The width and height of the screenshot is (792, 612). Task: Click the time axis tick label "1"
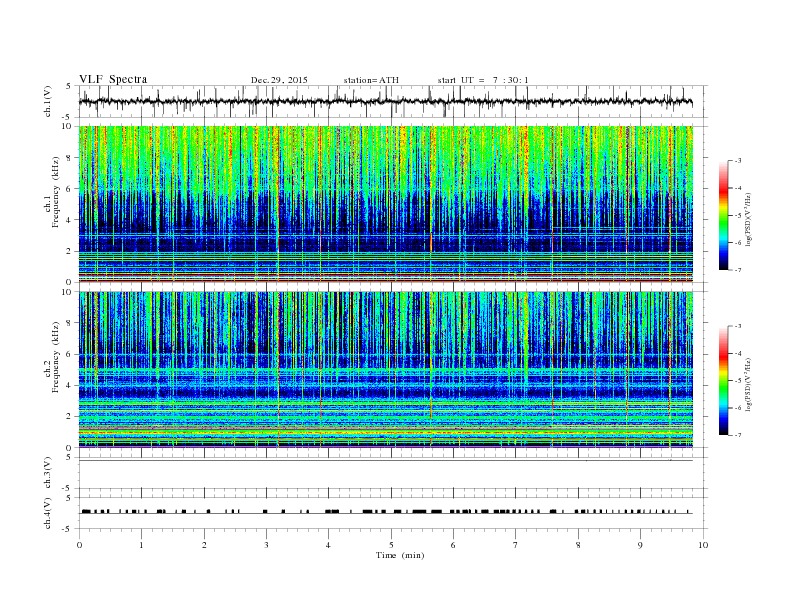click(x=142, y=545)
